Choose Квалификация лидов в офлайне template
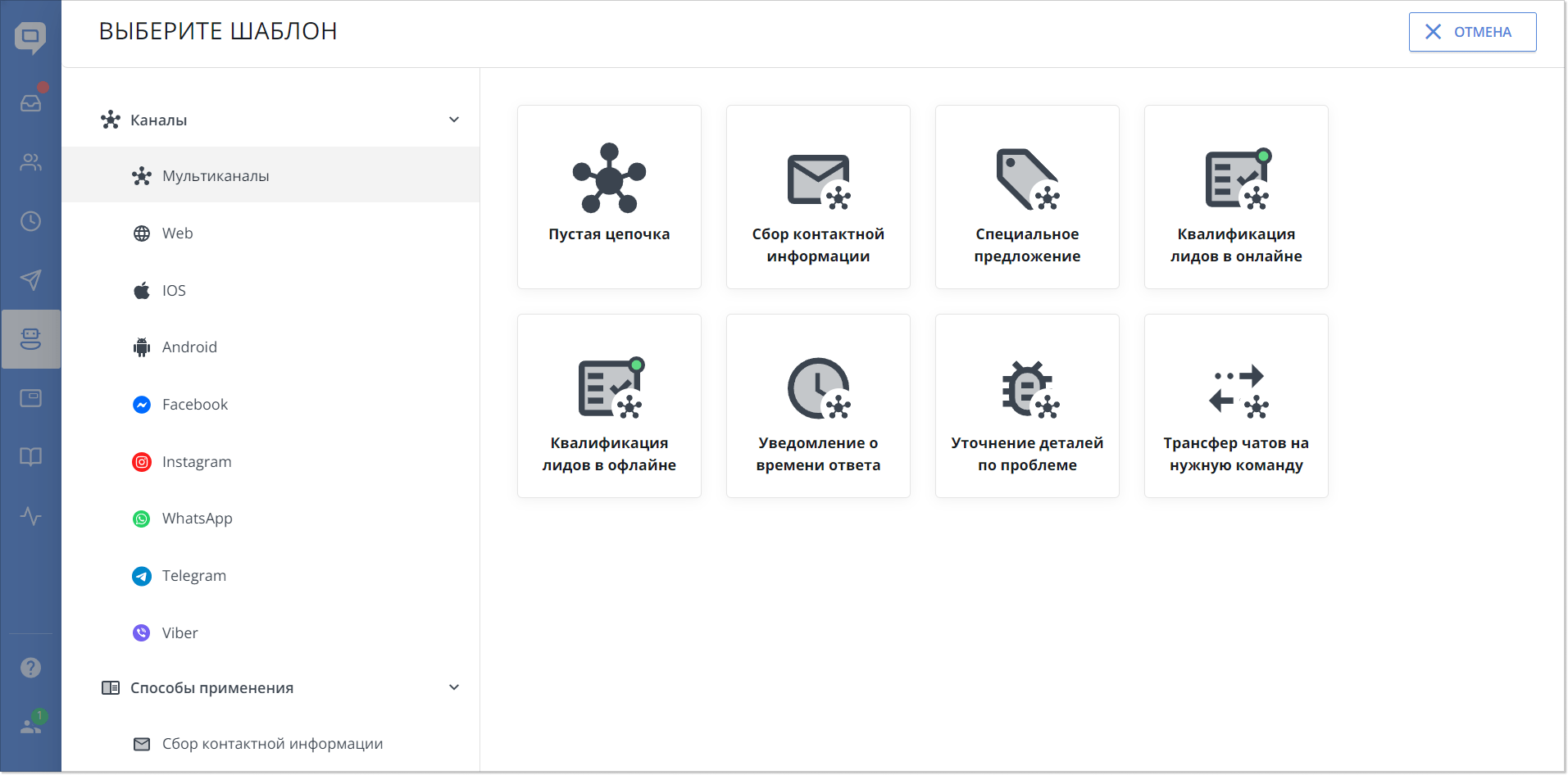1568x775 pixels. 609,406
